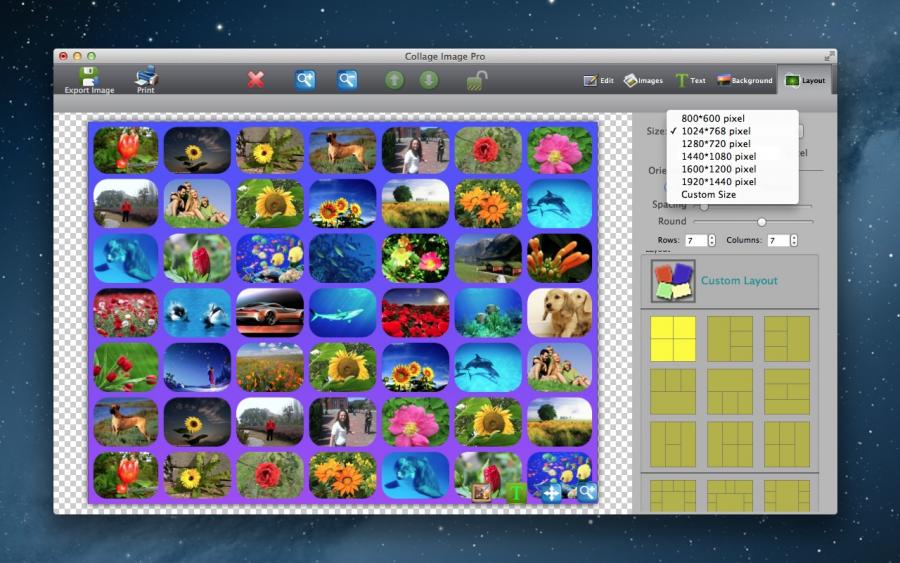Select the underwater coral reef photo
This screenshot has height=563, width=900.
point(488,312)
